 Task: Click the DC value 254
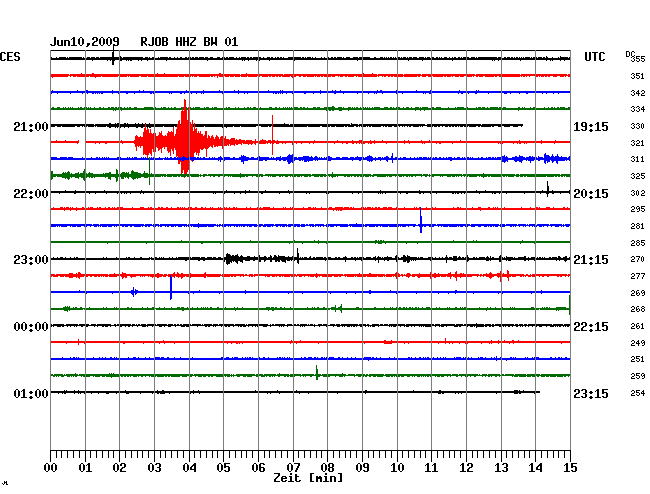638,393
